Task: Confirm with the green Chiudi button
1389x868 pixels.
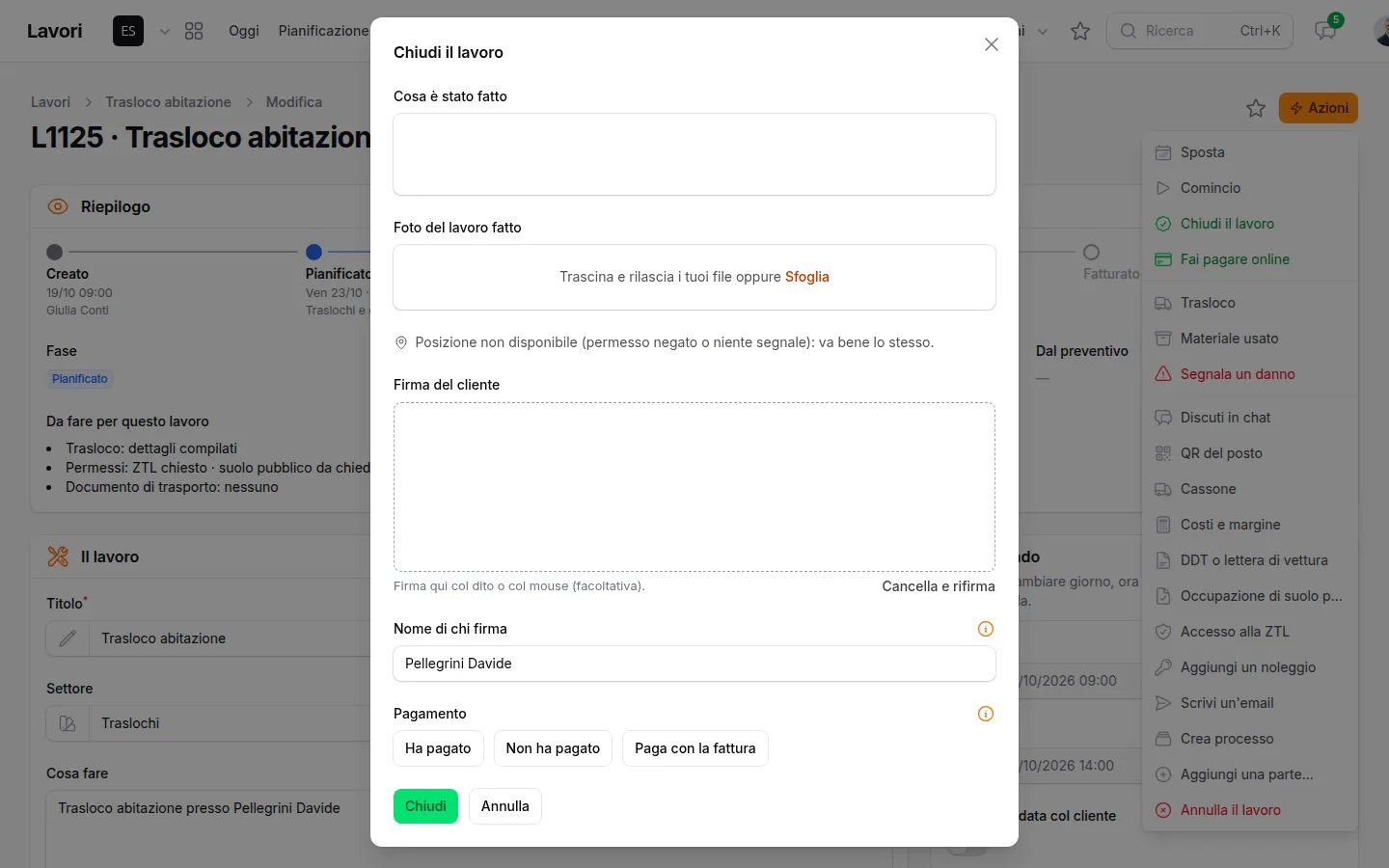Action: (x=425, y=806)
